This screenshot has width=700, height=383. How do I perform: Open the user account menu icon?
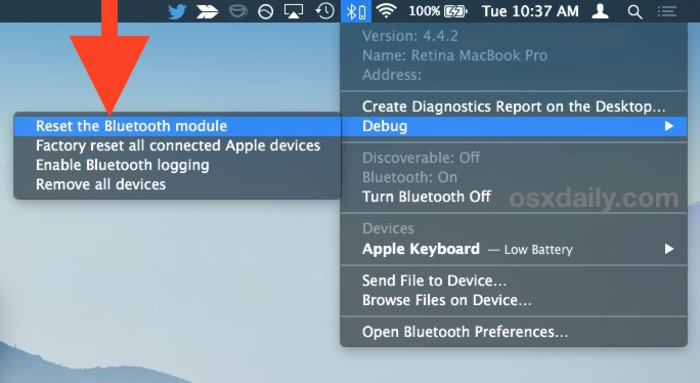click(600, 11)
